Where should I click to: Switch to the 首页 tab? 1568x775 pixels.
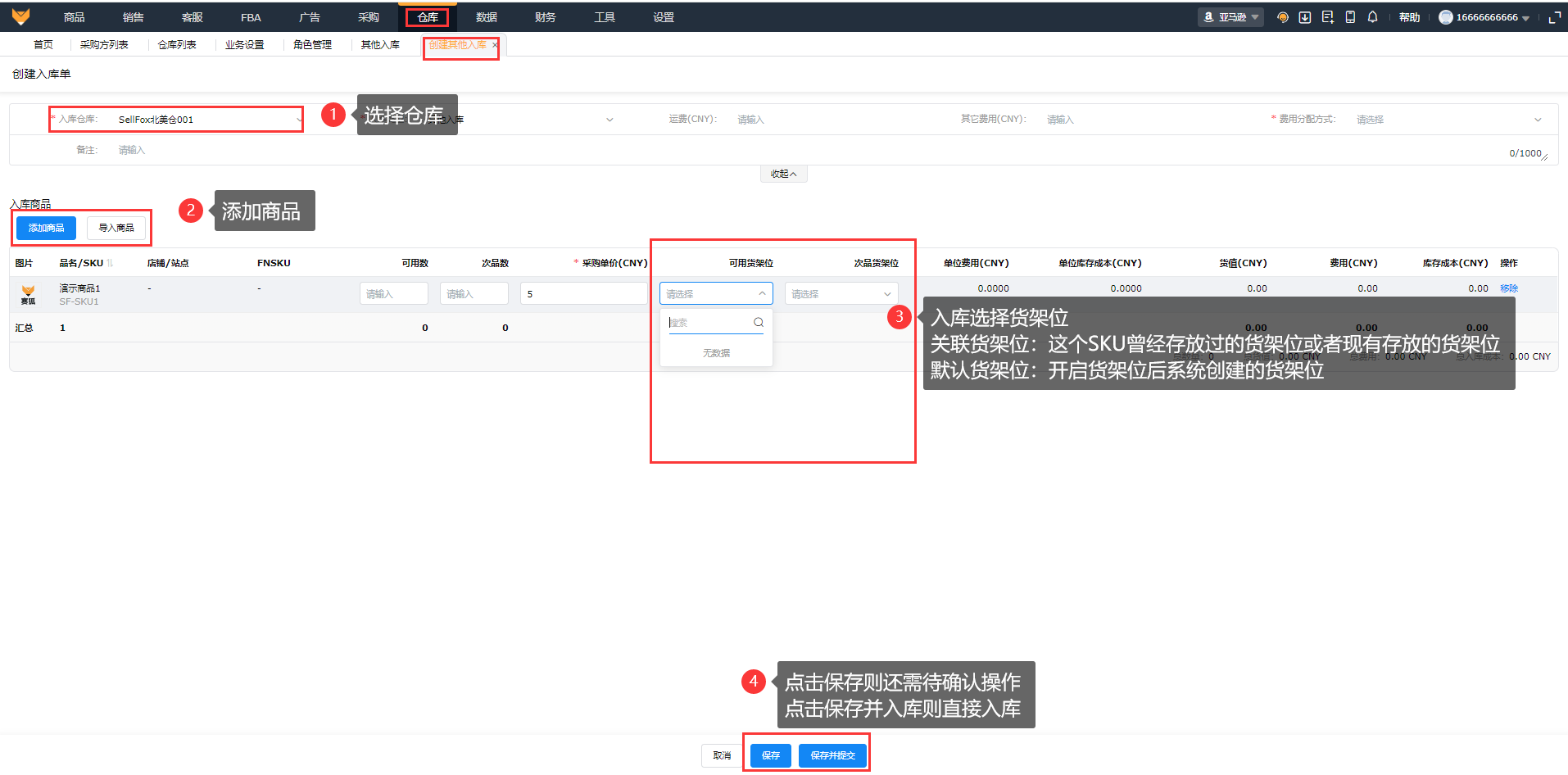(x=43, y=45)
